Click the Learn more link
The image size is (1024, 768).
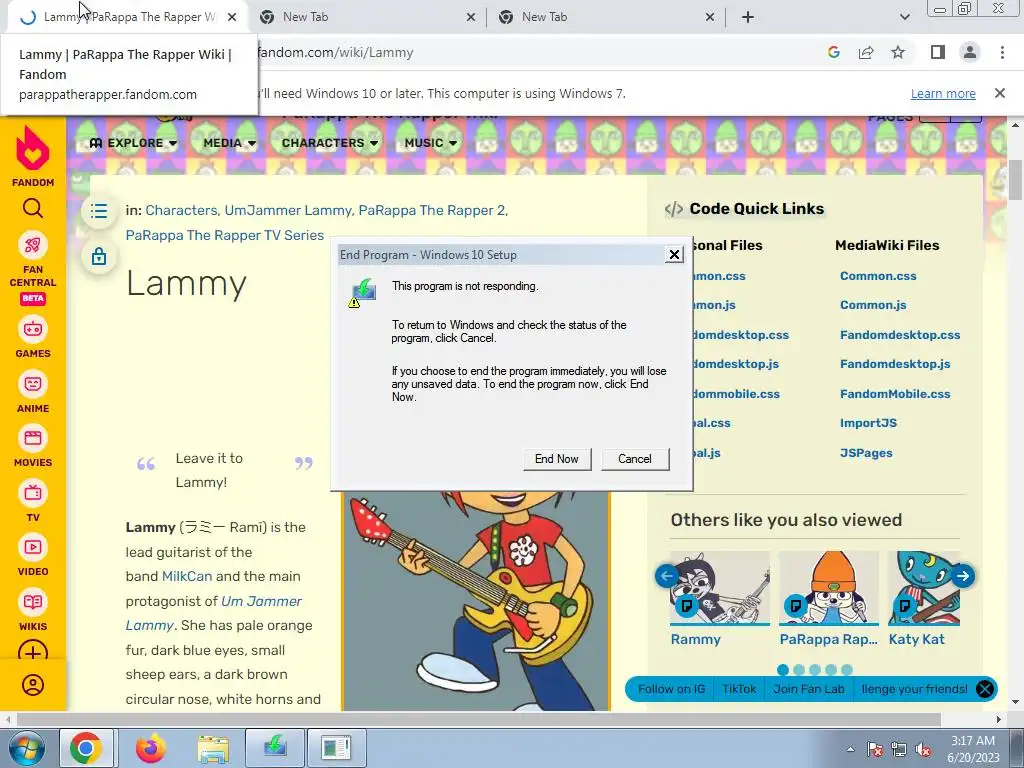pos(943,93)
